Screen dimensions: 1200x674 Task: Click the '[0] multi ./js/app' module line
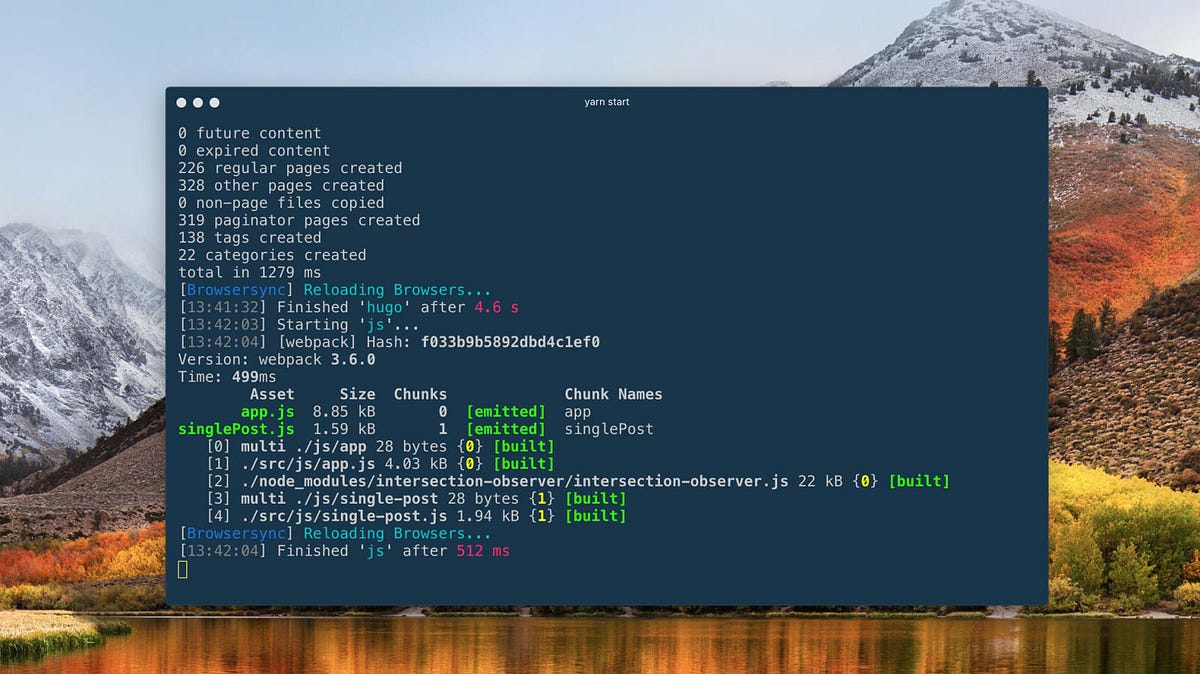pos(380,447)
